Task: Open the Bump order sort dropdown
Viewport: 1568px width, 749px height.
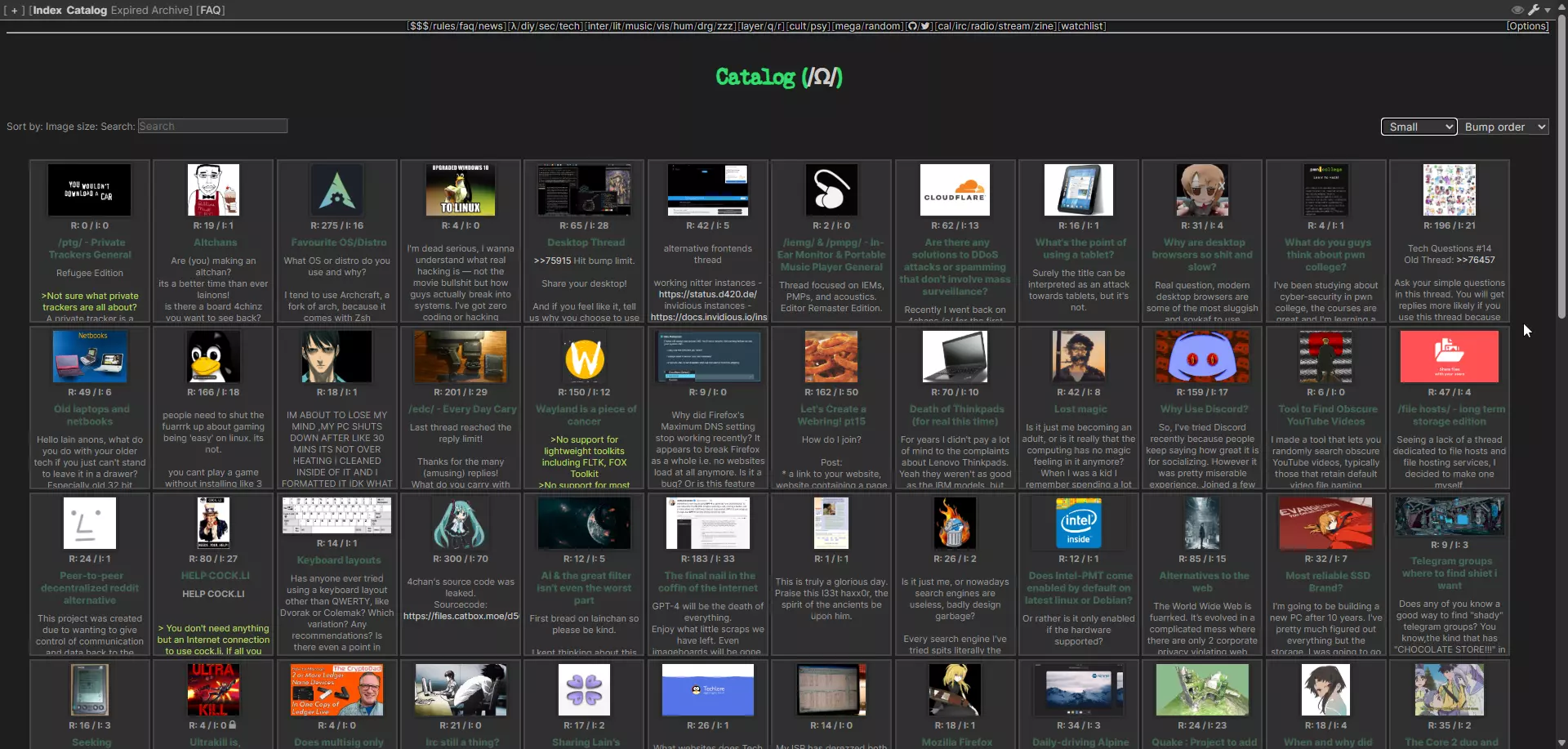Action: coord(1505,127)
